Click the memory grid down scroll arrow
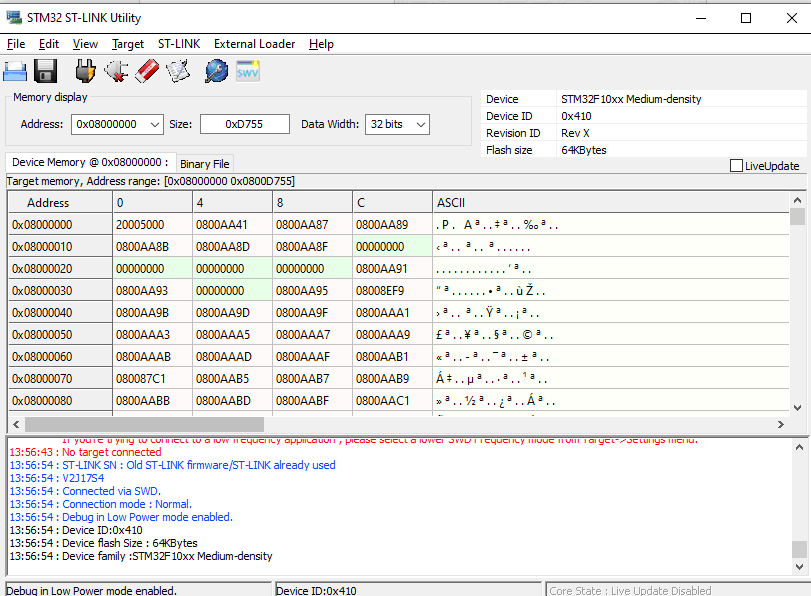Viewport: 811px width, 596px height. coord(797,408)
